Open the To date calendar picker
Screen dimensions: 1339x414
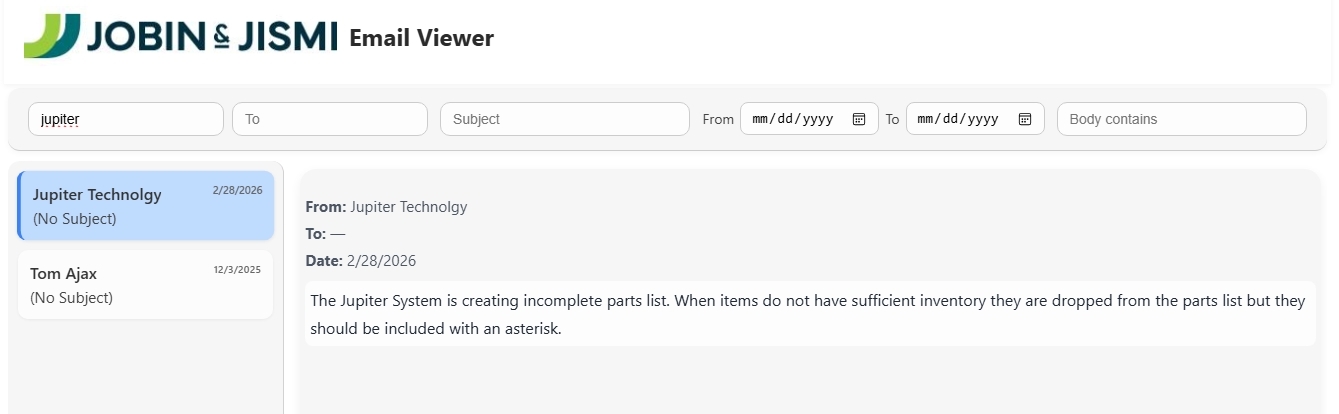1024,119
